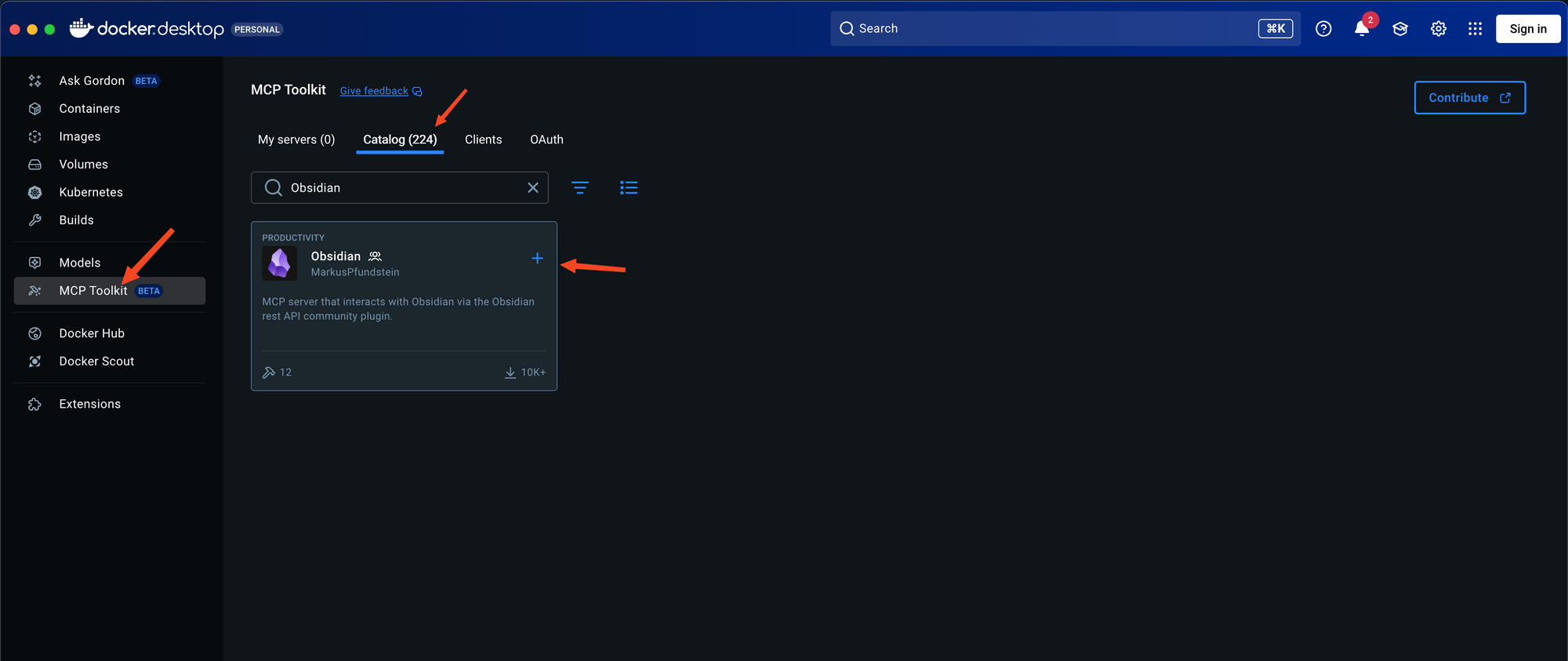Focus the catalog search field
1568x661 pixels.
(400, 187)
